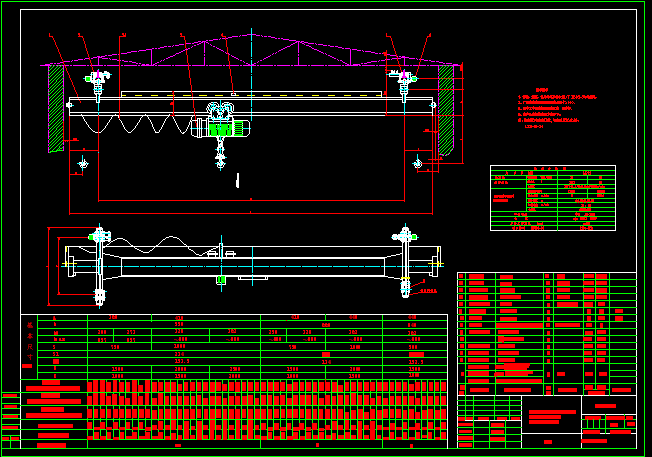Pick the left pendant symbol below the girder

[x=83, y=164]
